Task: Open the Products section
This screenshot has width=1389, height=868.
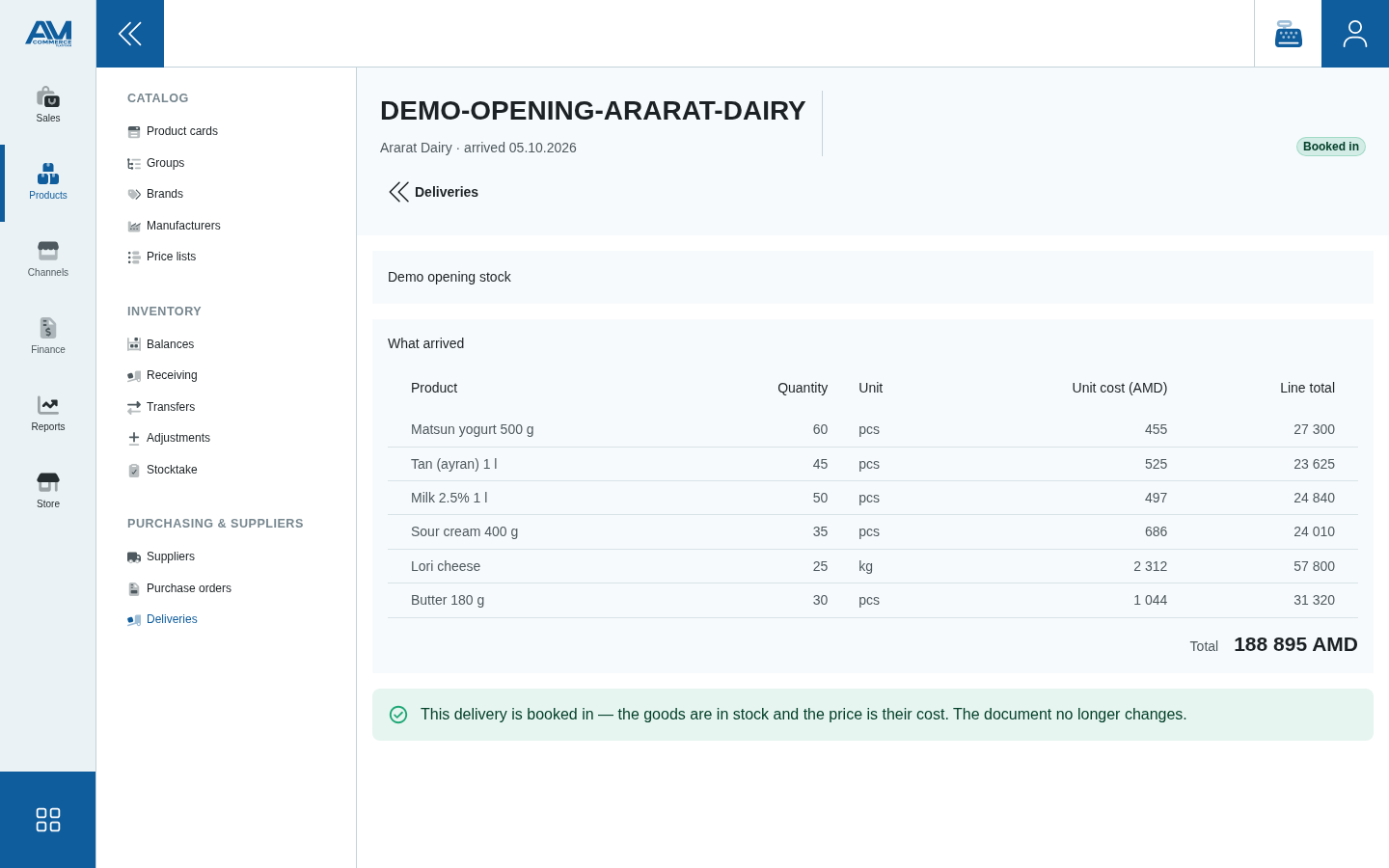Action: click(x=48, y=183)
